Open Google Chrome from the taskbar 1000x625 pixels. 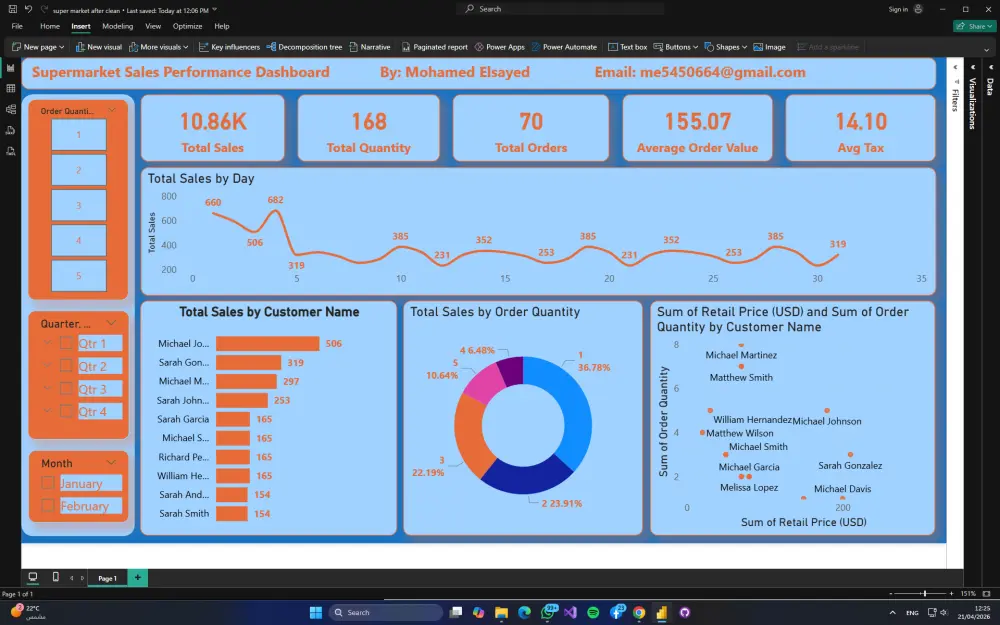tap(638, 613)
